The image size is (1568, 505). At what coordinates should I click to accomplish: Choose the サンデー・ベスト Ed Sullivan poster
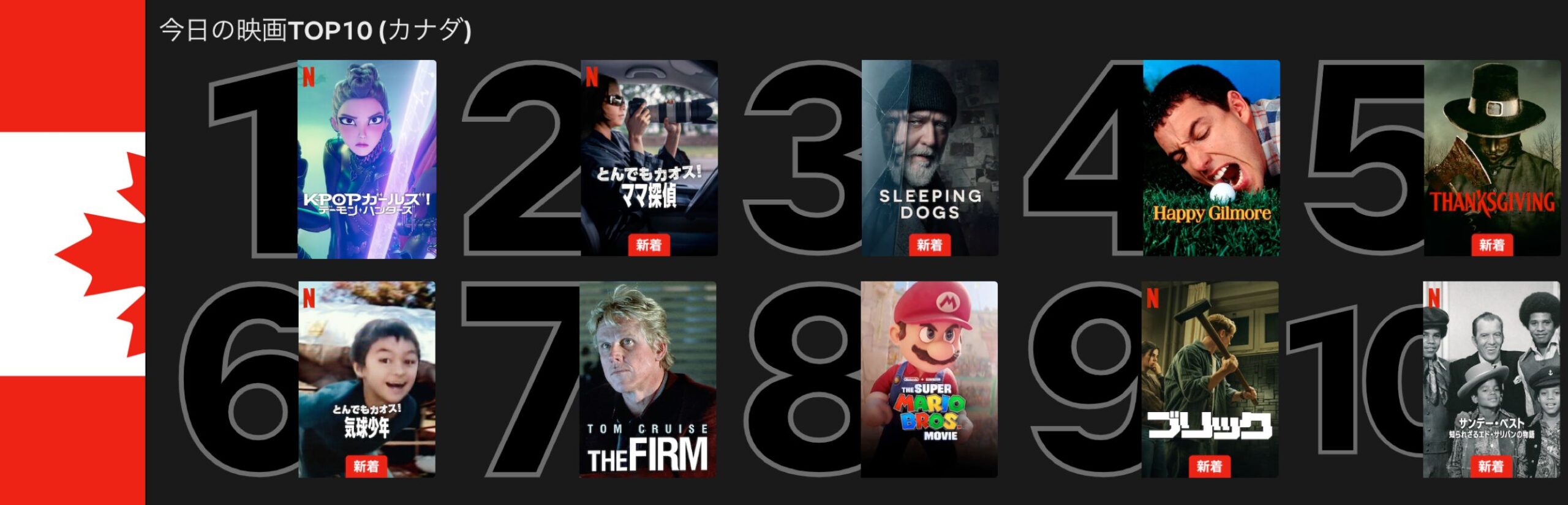(1491, 380)
